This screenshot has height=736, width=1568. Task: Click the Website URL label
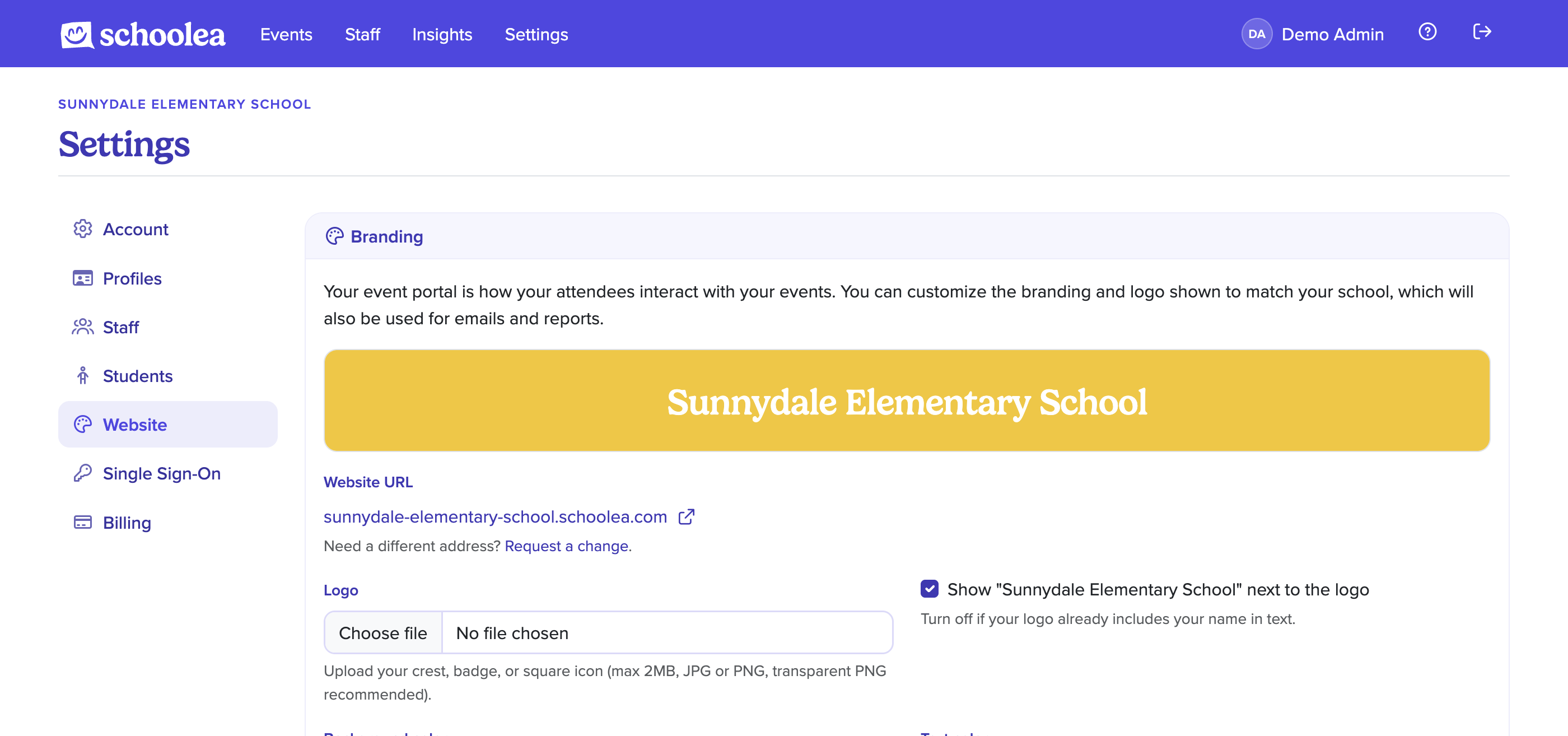click(368, 482)
